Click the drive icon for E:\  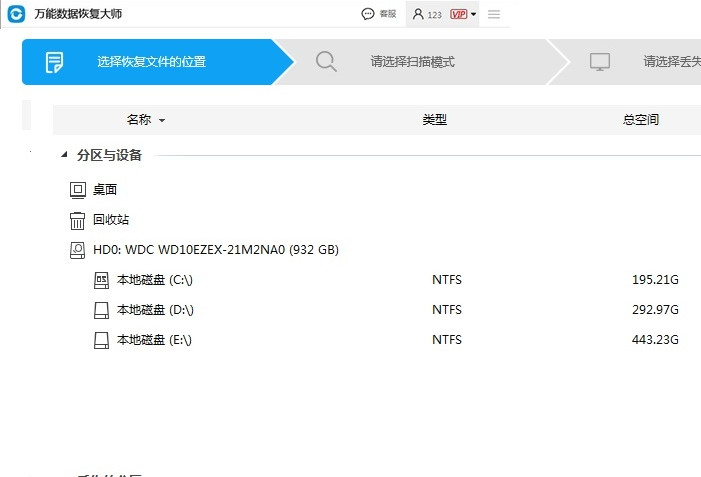point(101,340)
